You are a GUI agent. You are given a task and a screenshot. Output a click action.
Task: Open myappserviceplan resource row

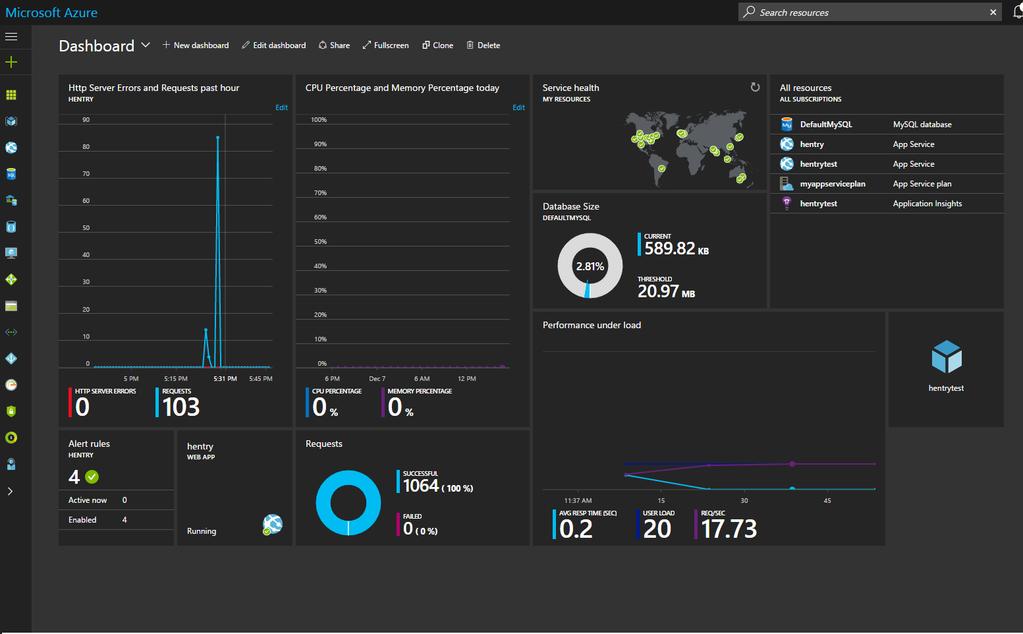tap(887, 184)
